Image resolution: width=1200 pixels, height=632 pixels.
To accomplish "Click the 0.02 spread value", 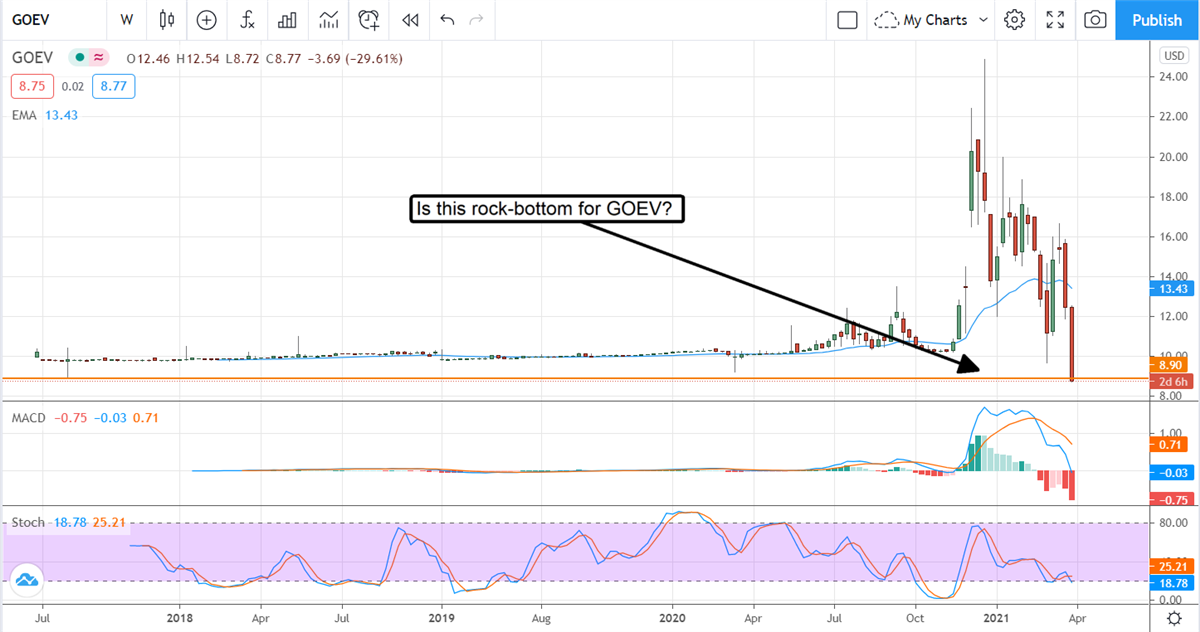I will click(x=72, y=87).
